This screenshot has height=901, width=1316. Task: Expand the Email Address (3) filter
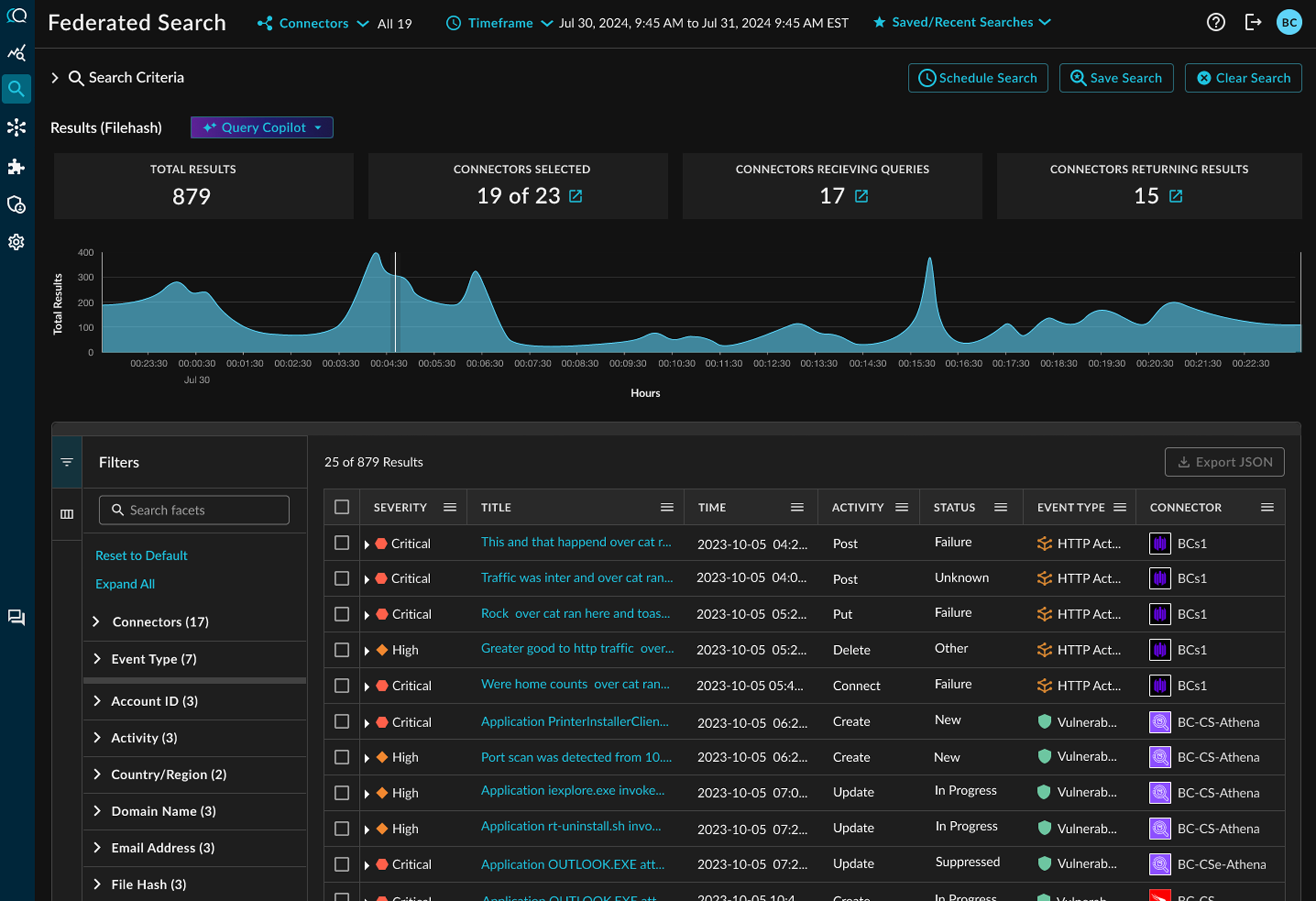point(96,848)
